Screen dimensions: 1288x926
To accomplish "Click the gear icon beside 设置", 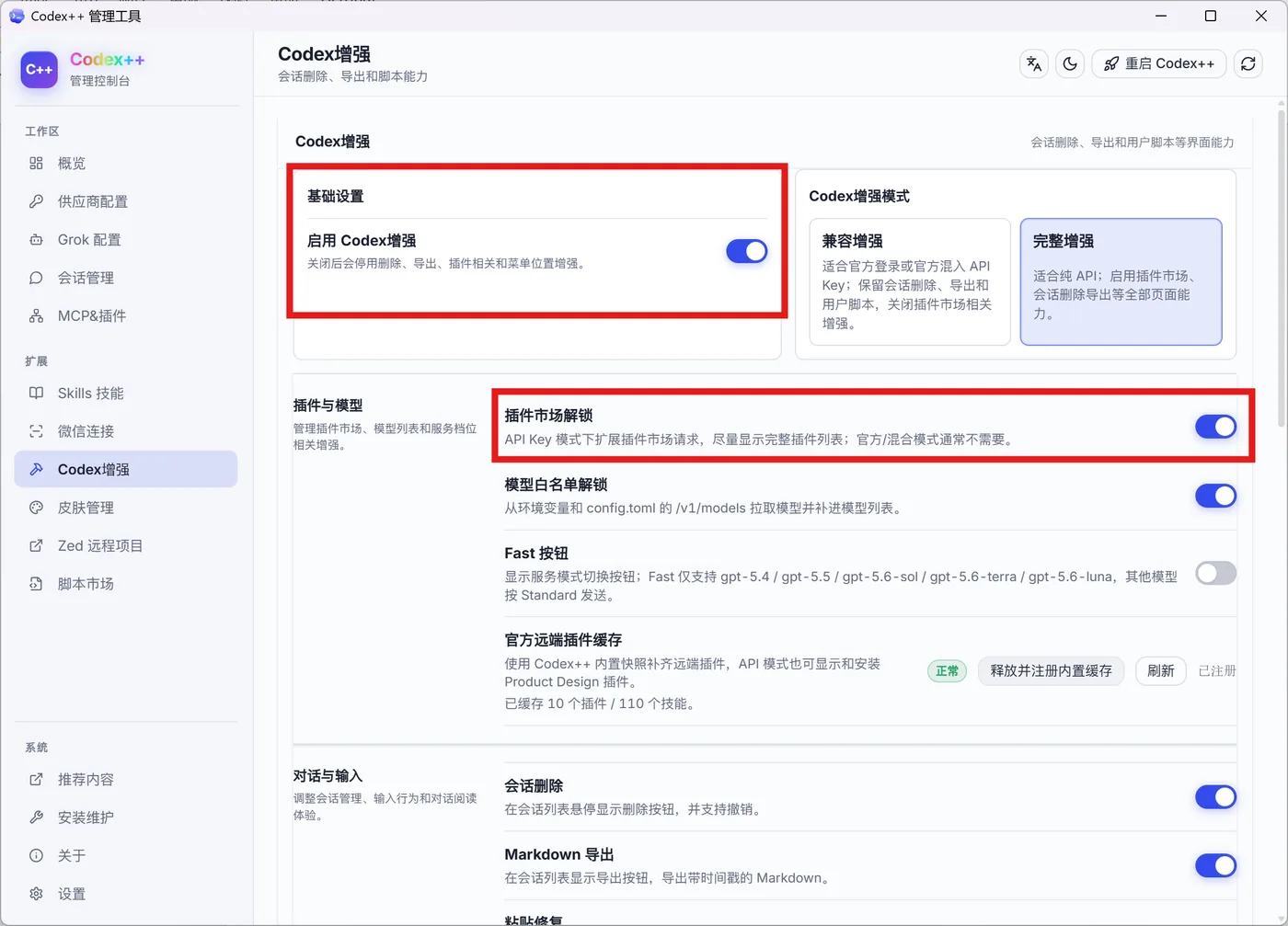I will pos(36,894).
